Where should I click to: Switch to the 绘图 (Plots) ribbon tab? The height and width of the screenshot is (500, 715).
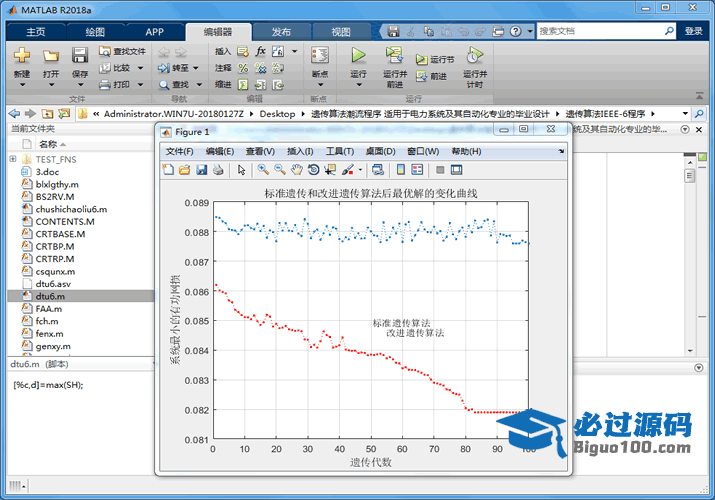click(95, 31)
